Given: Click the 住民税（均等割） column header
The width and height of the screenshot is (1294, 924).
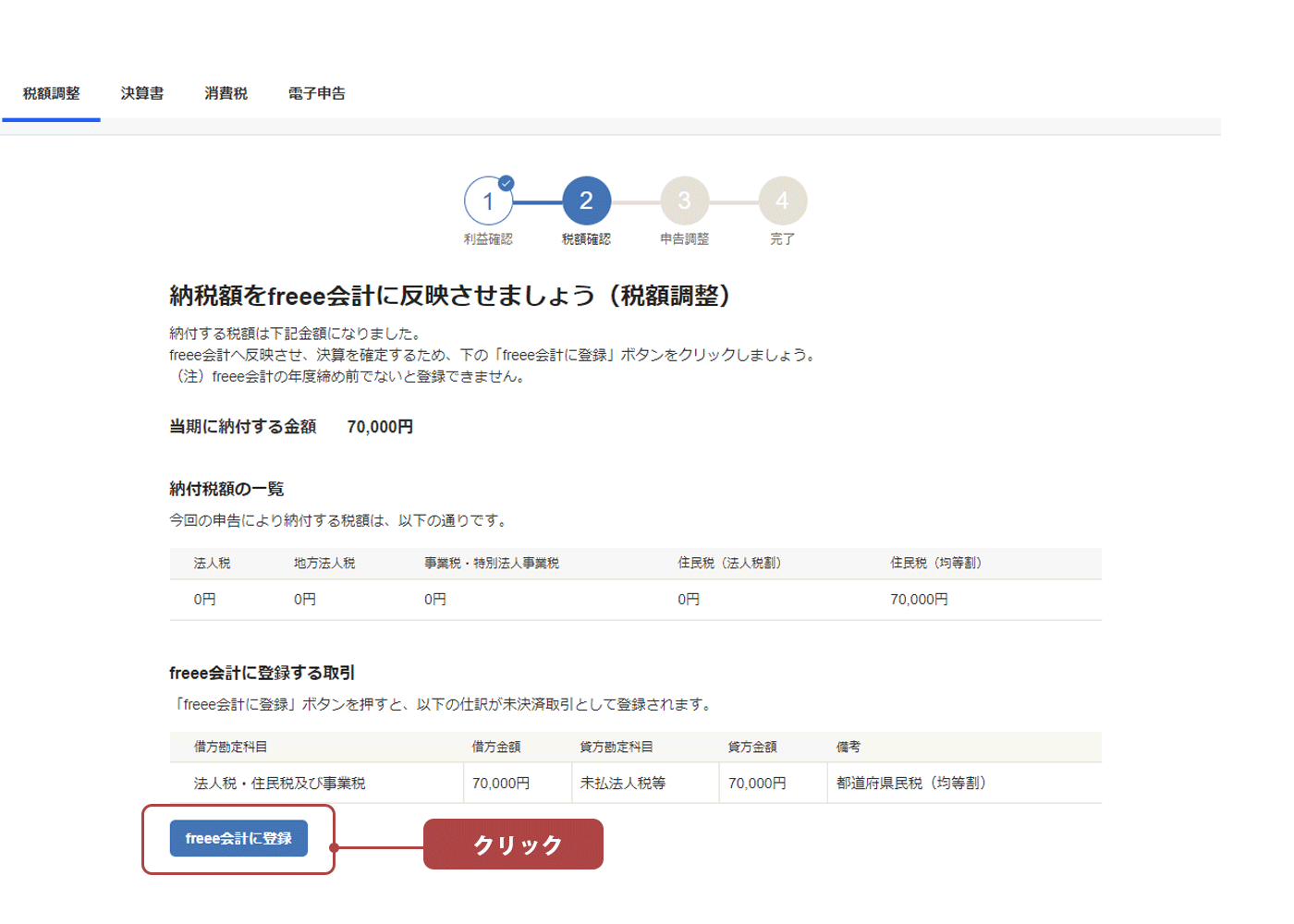Looking at the screenshot, I should pyautogui.click(x=936, y=563).
